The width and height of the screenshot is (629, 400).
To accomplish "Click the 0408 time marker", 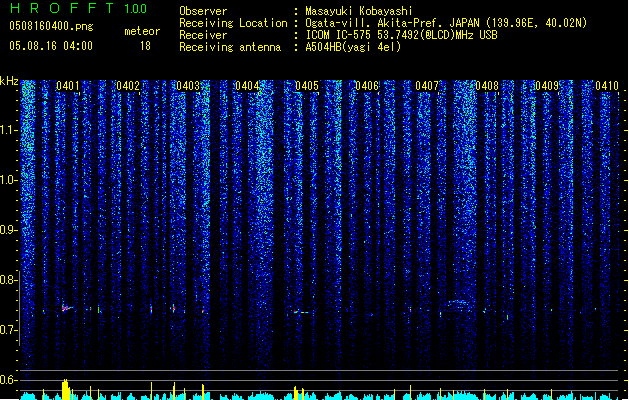I will click(x=487, y=85).
